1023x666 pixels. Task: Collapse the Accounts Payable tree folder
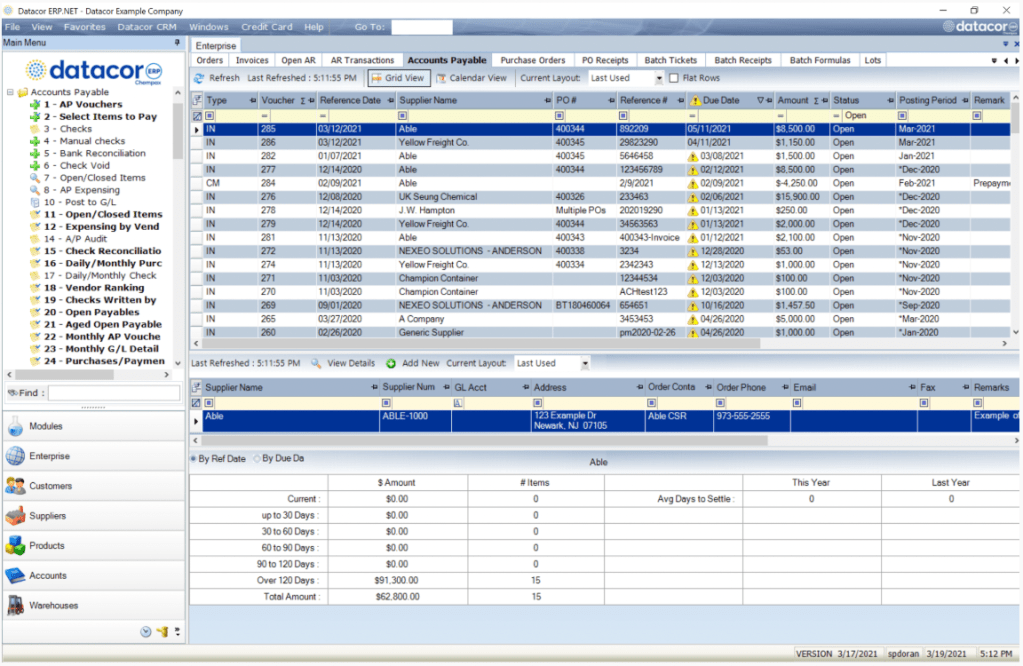click(x=9, y=92)
